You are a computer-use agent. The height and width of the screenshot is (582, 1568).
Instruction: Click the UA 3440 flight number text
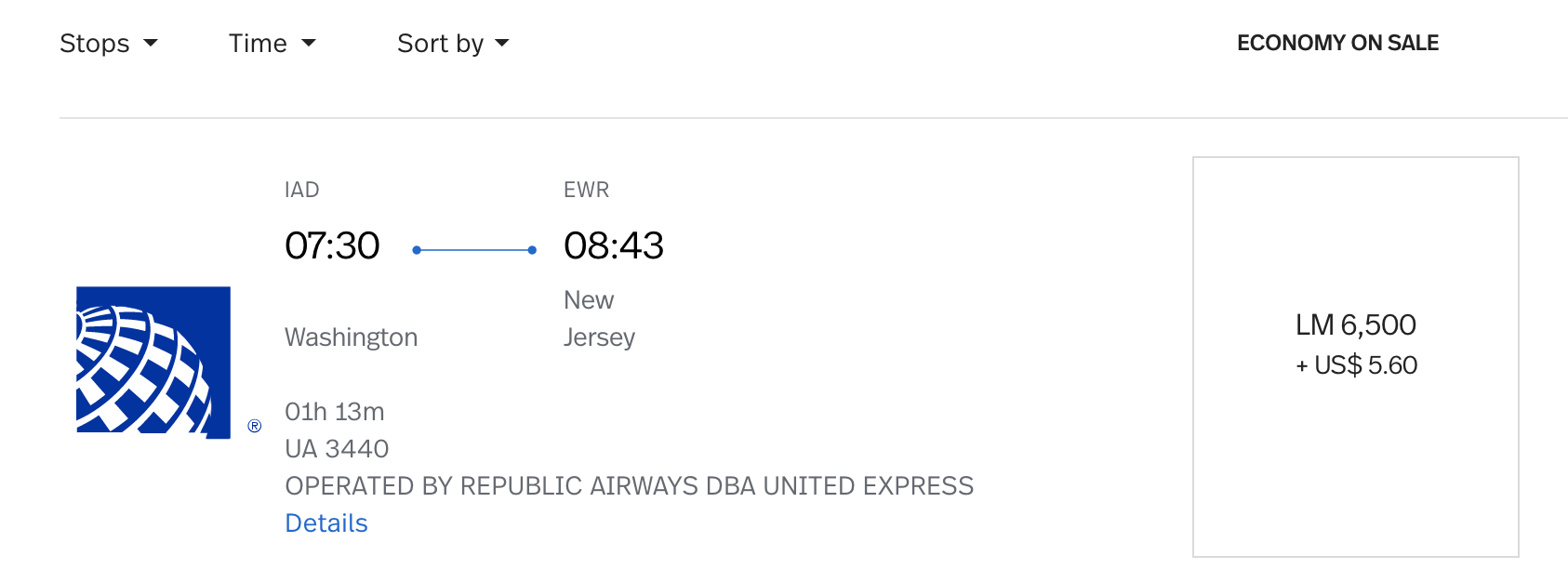coord(337,448)
